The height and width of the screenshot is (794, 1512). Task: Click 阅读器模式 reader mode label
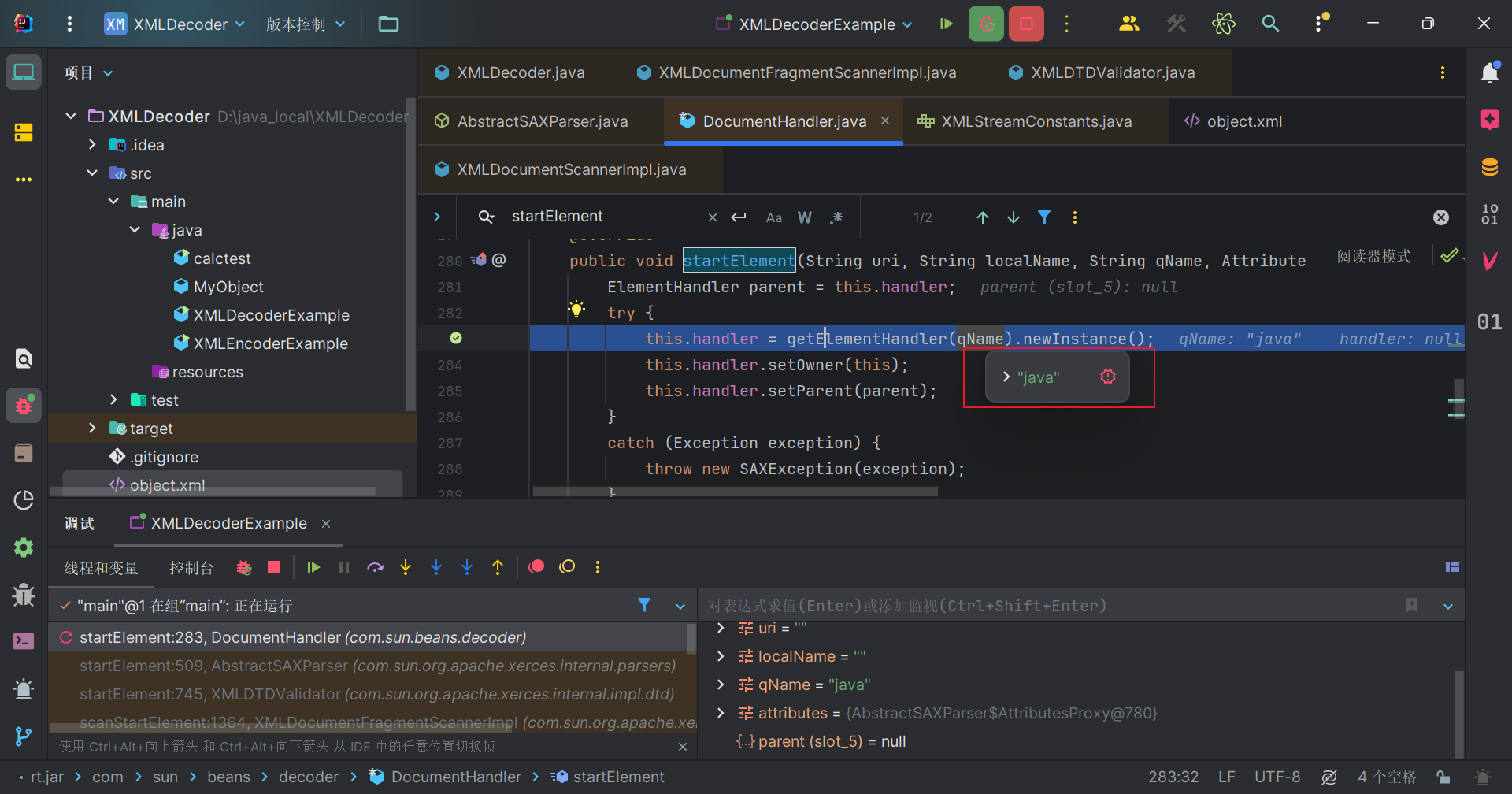tap(1373, 257)
